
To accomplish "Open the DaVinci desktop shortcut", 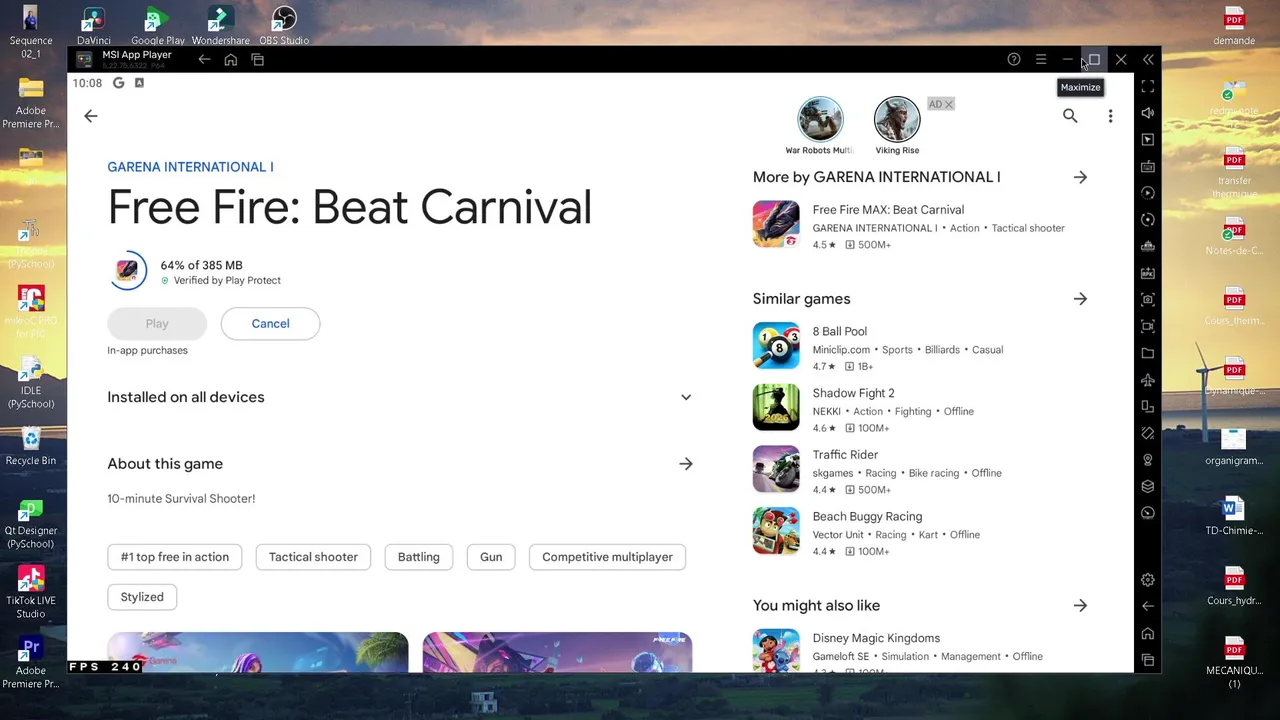I will (94, 26).
